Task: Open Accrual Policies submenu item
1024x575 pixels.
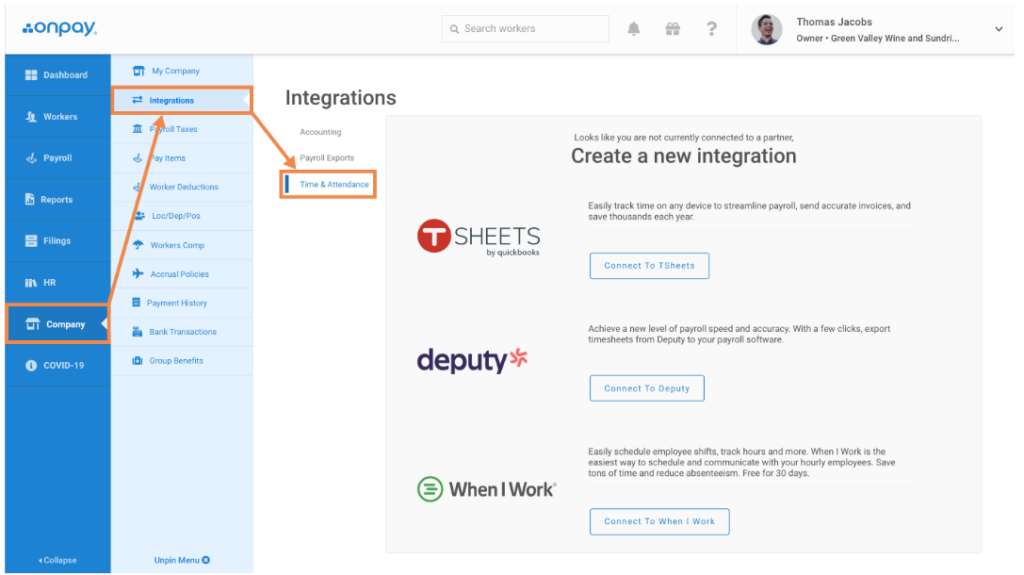Action: (x=182, y=274)
